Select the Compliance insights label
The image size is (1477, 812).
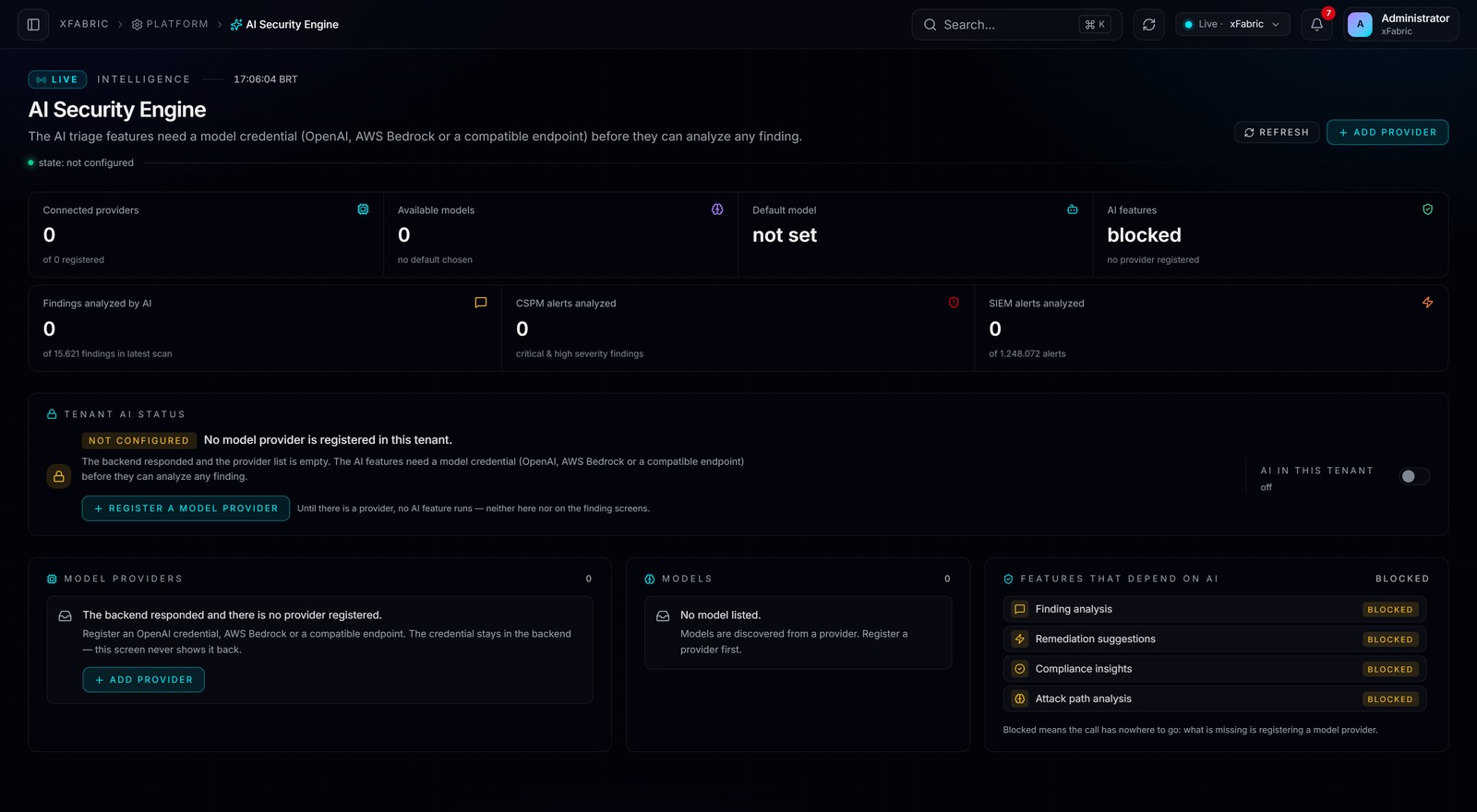(x=1083, y=669)
